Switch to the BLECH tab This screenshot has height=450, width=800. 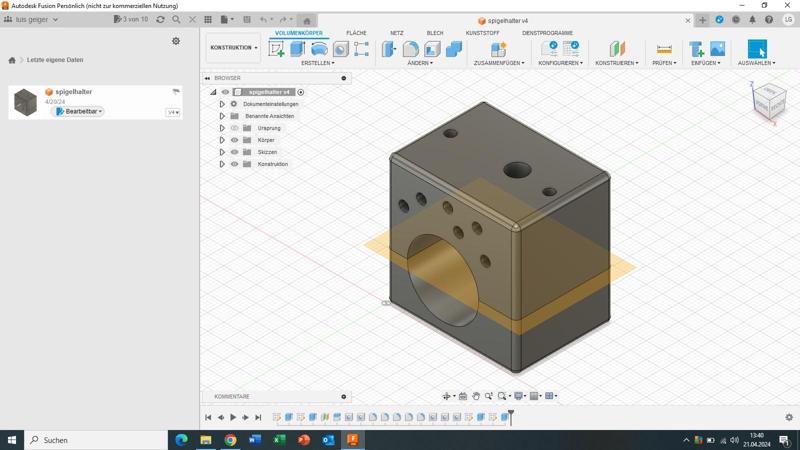point(435,33)
